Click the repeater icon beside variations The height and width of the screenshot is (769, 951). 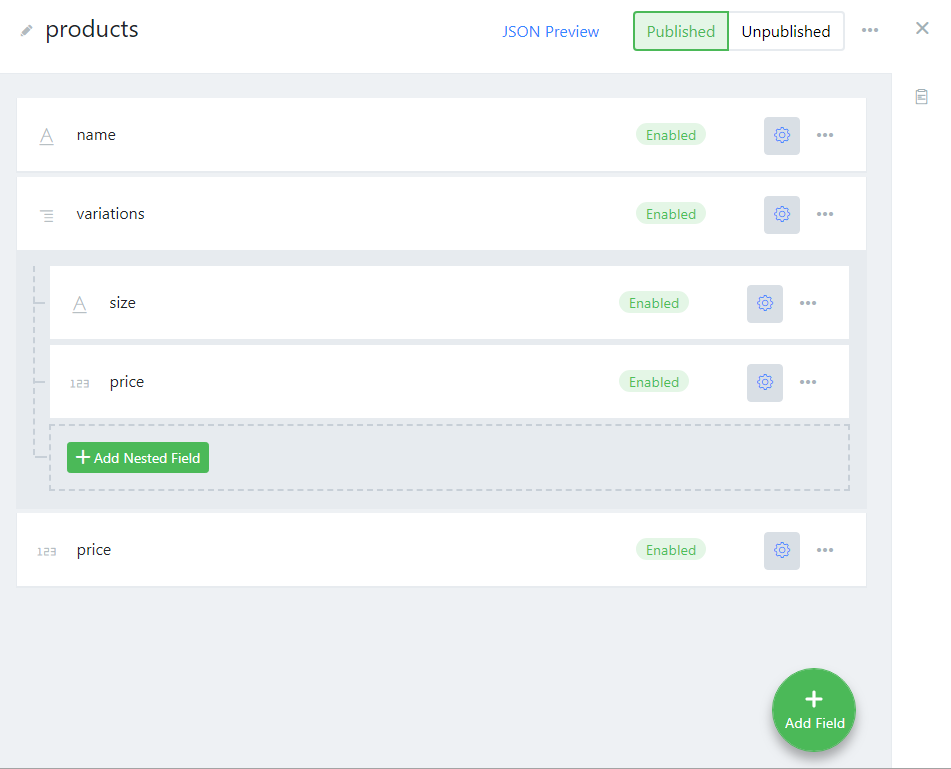[46, 213]
